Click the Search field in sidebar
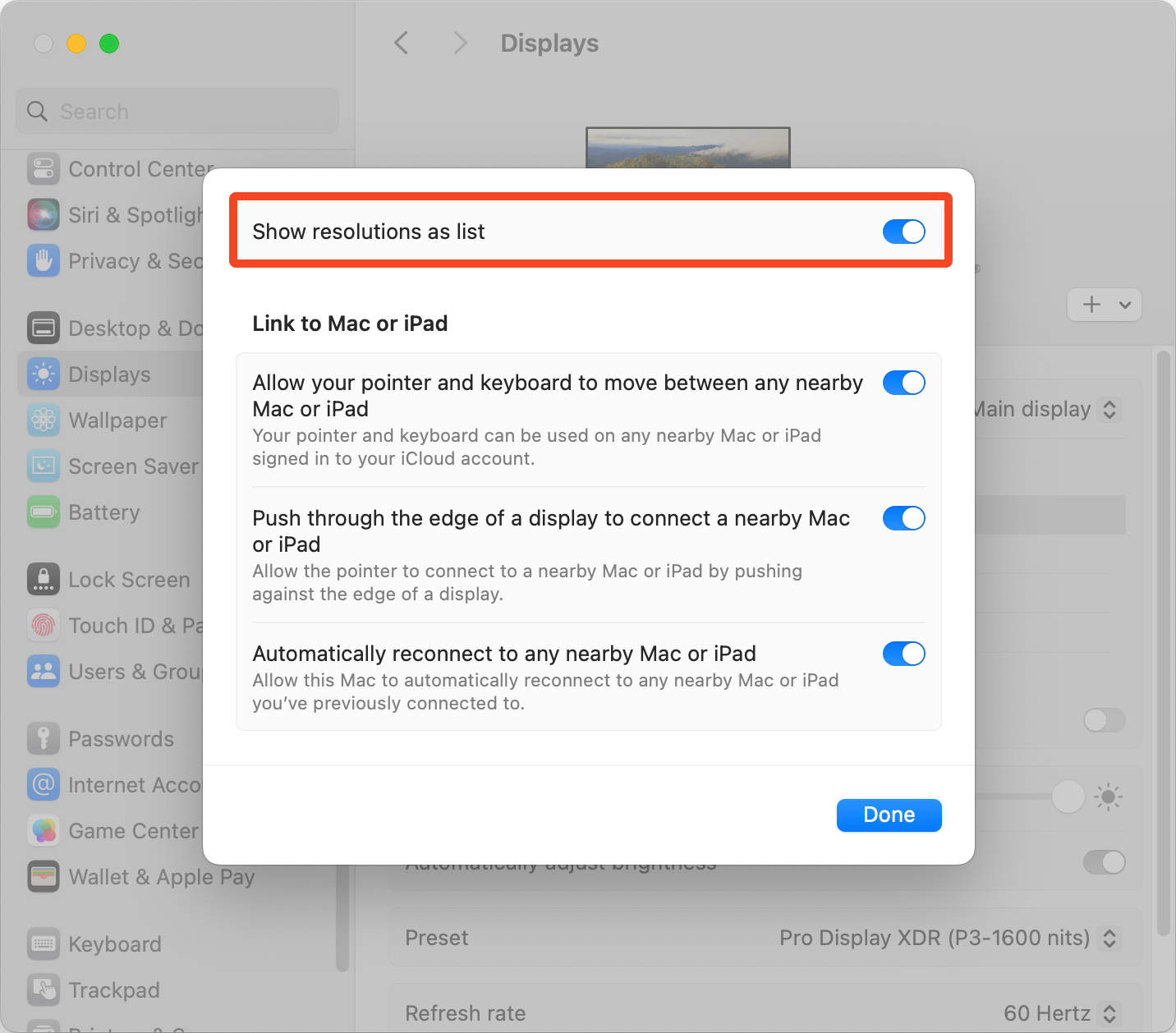This screenshot has width=1176, height=1033. coord(177,112)
